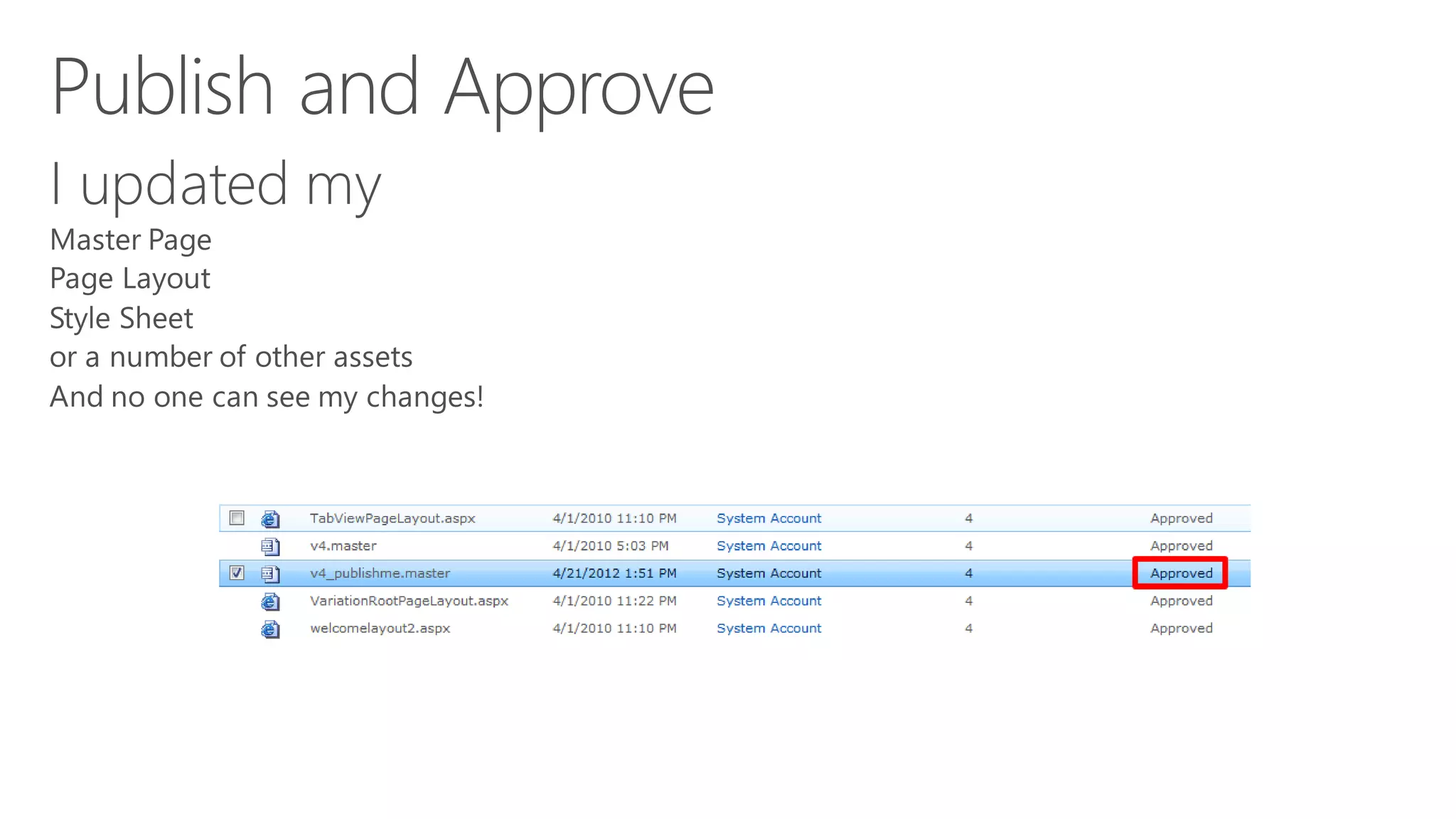Click the 4/21/2012 1:51 PM modified date

pos(614,573)
